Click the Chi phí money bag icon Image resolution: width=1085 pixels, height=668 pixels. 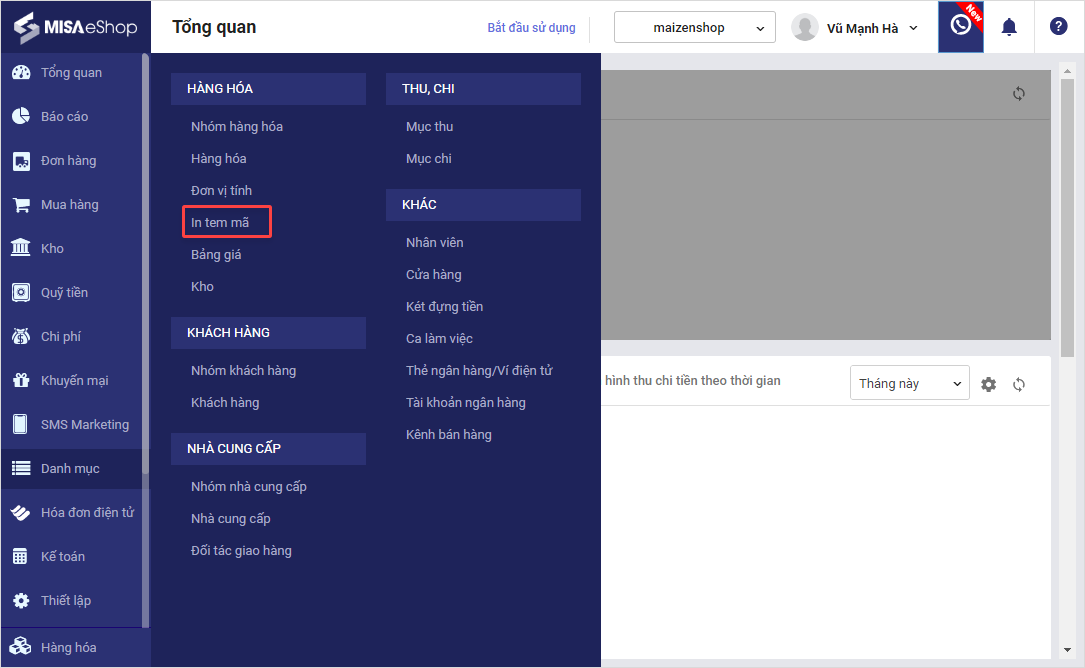21,336
